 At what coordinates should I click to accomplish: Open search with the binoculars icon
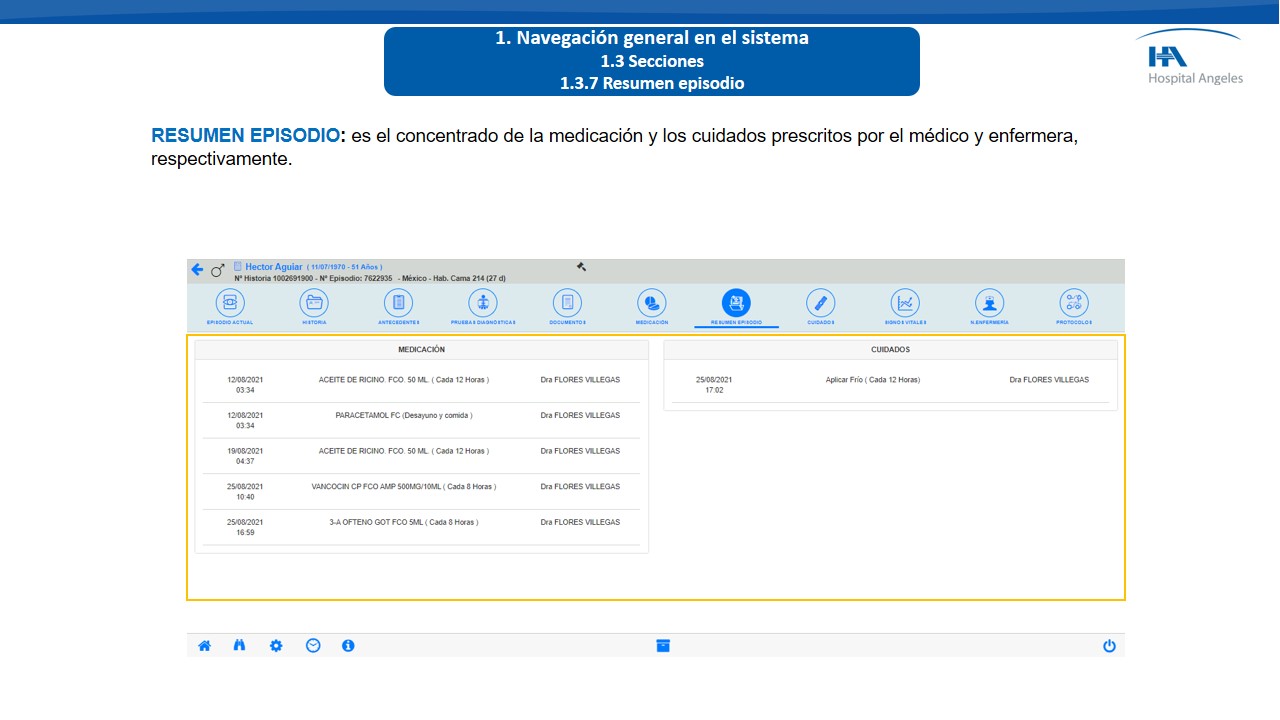(240, 646)
